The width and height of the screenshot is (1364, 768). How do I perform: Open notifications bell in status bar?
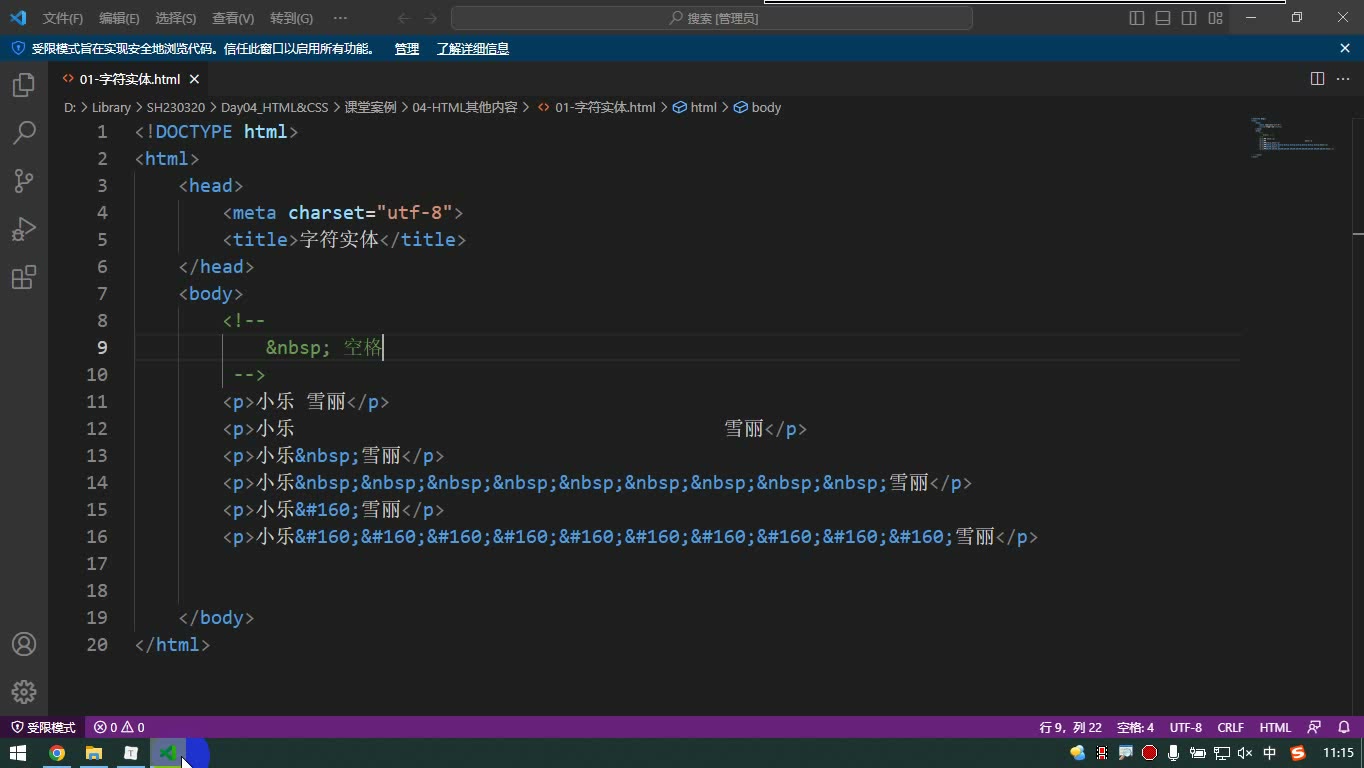(1344, 727)
